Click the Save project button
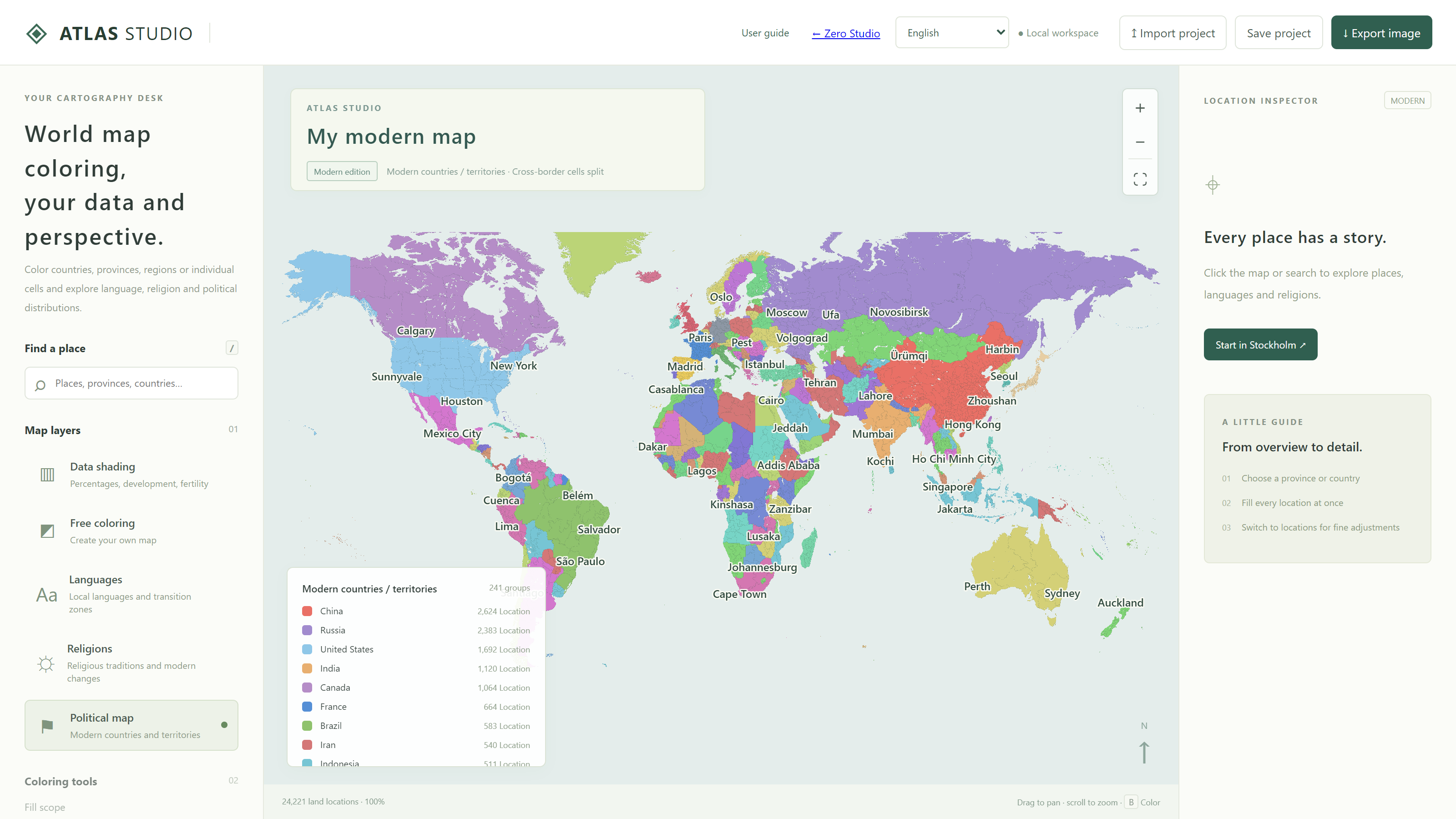Image resolution: width=1456 pixels, height=819 pixels. pyautogui.click(x=1279, y=33)
